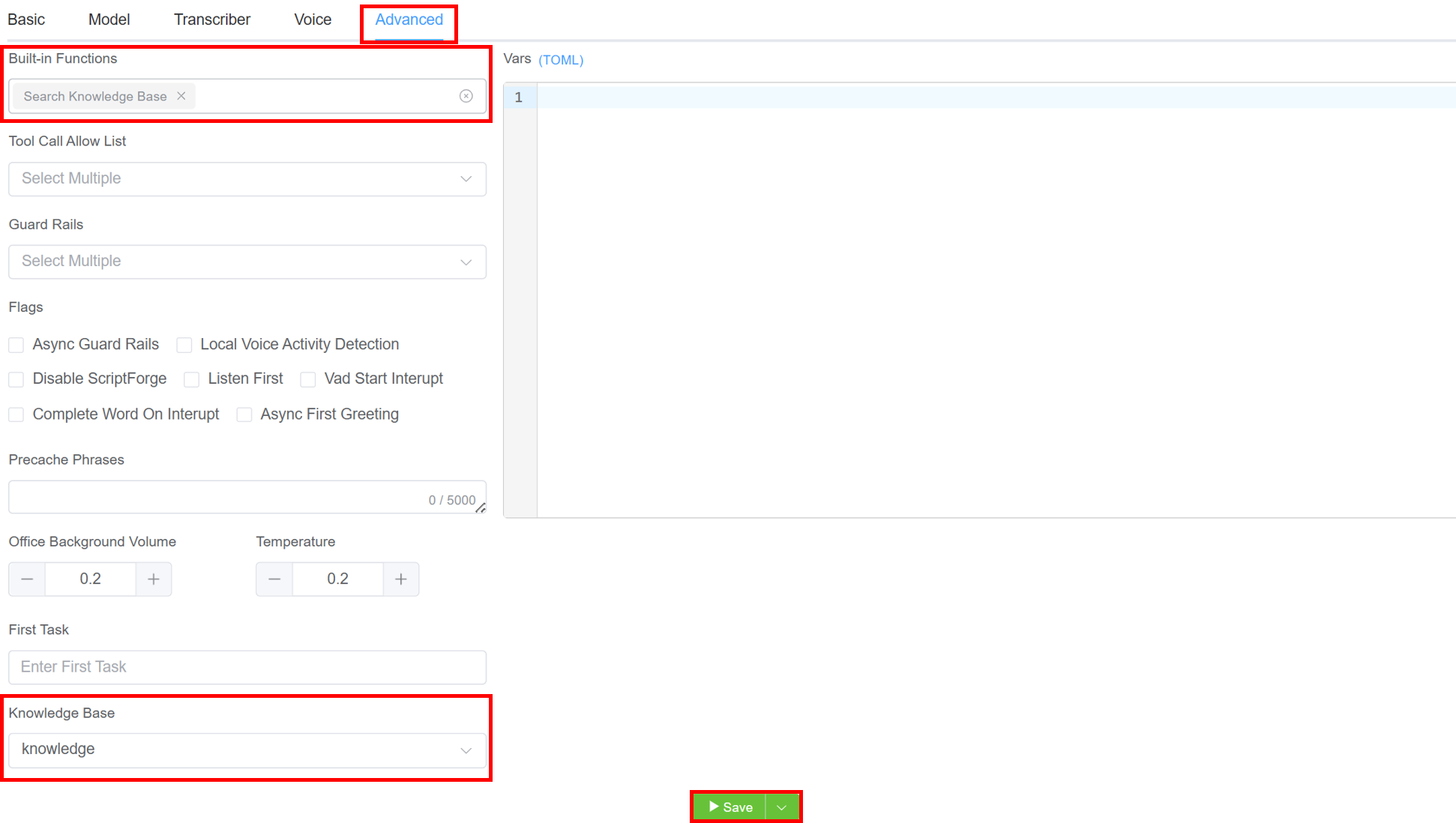The width and height of the screenshot is (1456, 823).
Task: Check Local Voice Activity Detection
Action: 184,345
